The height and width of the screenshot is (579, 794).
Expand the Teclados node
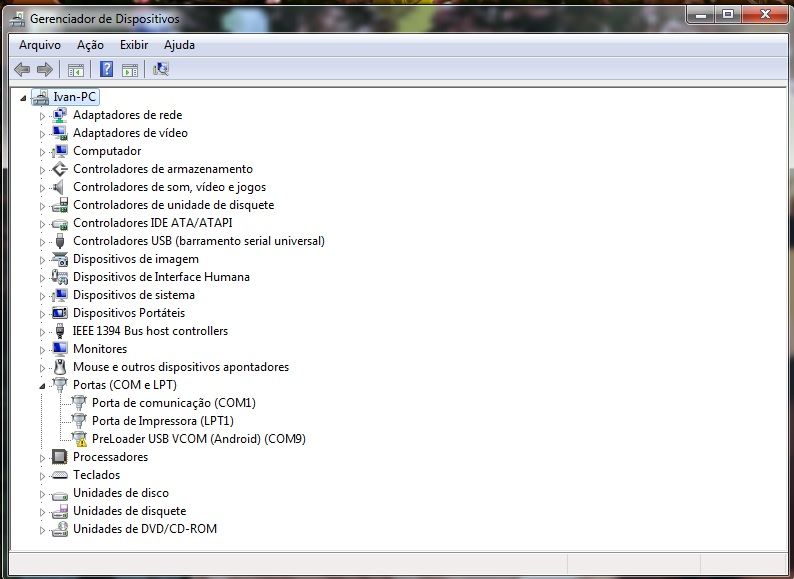point(42,476)
